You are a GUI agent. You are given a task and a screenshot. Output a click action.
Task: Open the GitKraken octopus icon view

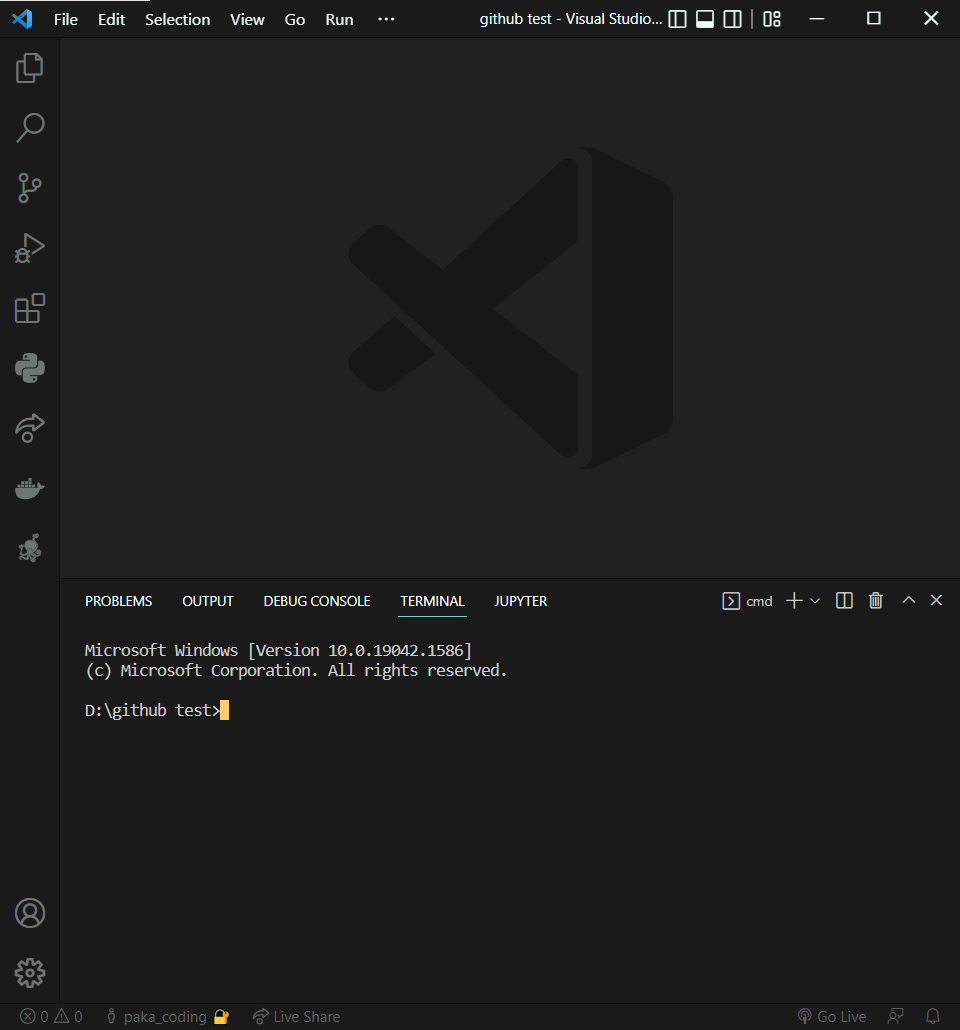point(30,548)
